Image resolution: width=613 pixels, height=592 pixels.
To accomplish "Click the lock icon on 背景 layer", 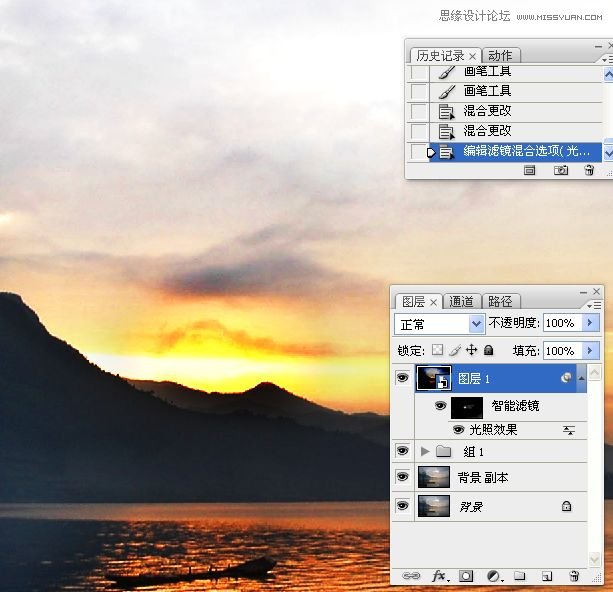I will pos(566,506).
